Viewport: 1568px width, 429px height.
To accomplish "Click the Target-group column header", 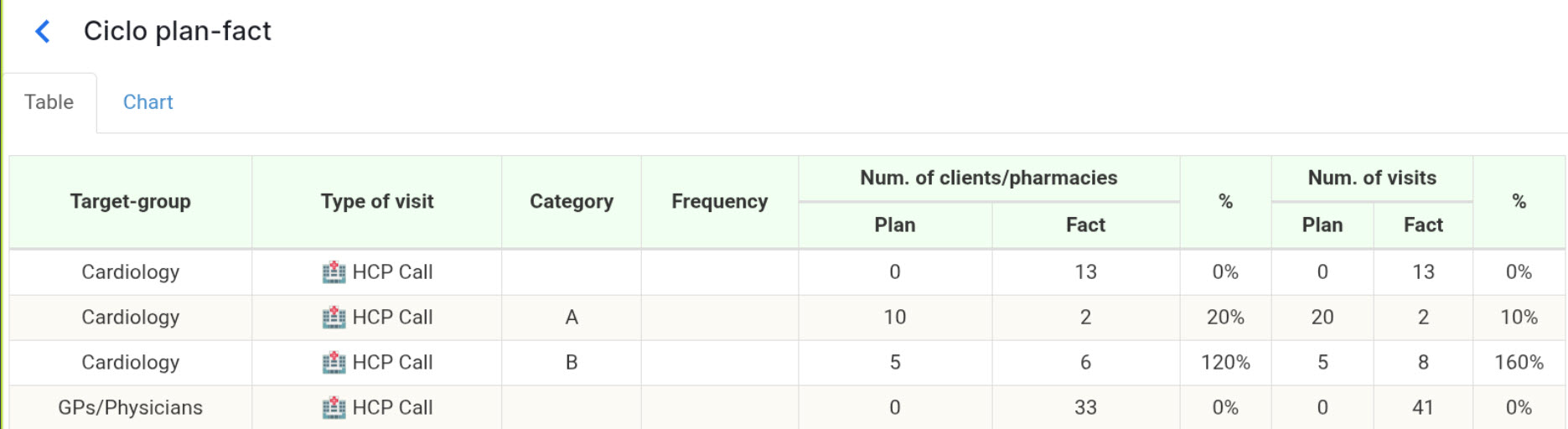I will click(x=130, y=202).
